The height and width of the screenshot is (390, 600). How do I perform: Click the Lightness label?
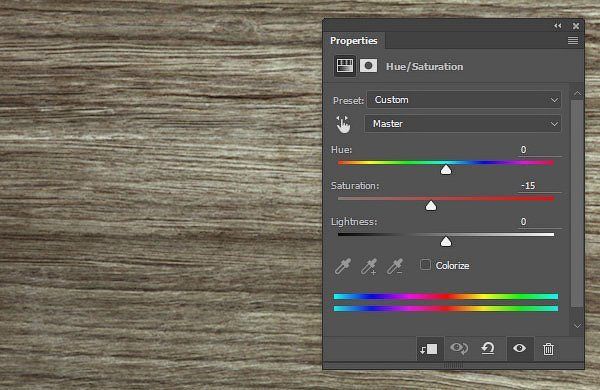[x=354, y=222]
